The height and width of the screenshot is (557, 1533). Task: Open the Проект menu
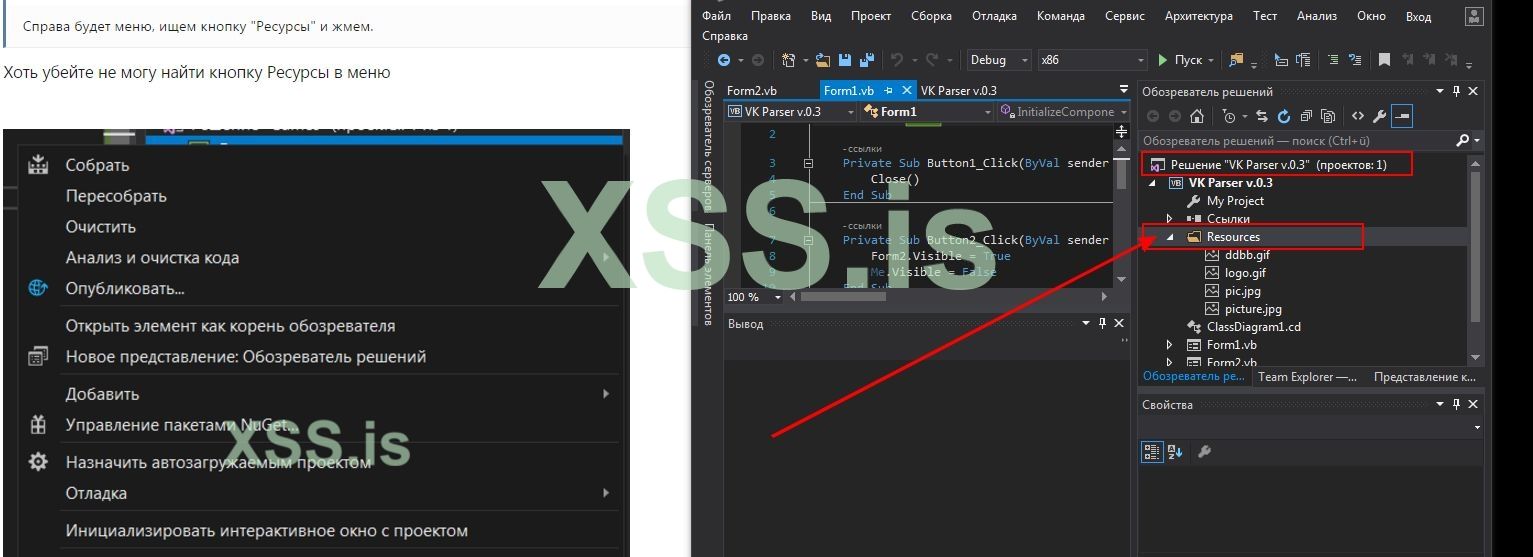click(871, 16)
